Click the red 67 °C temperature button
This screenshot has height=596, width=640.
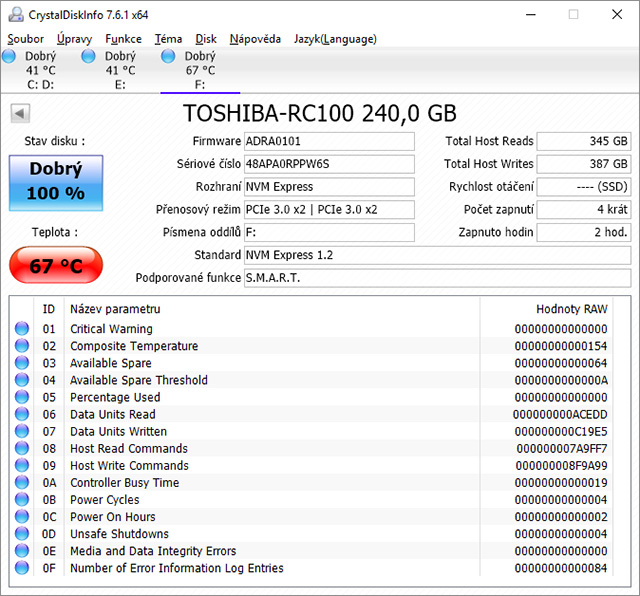pos(55,266)
